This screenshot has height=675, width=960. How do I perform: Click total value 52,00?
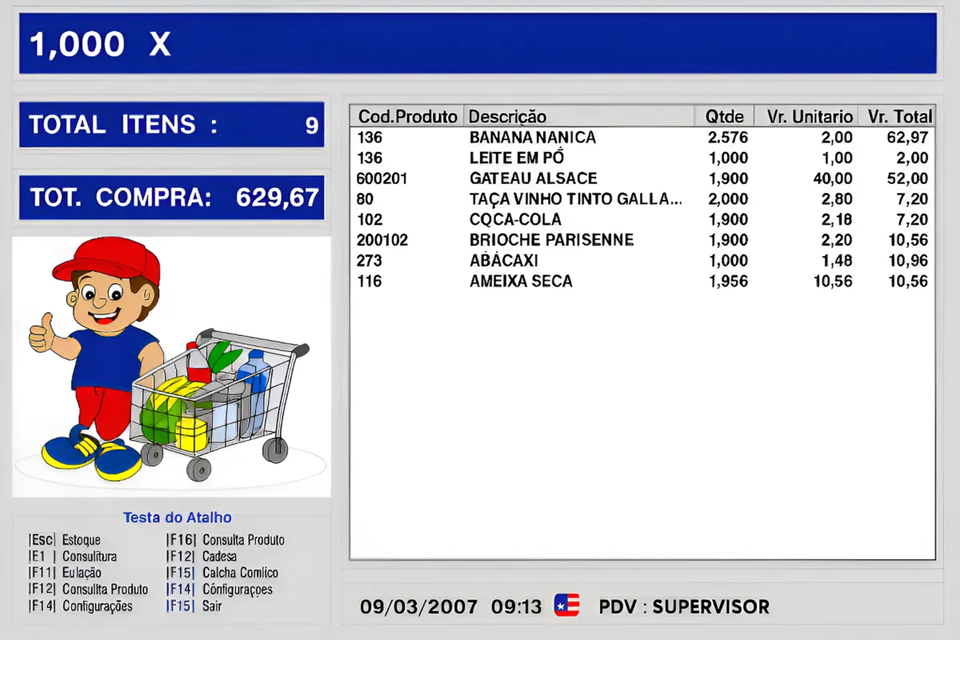tap(908, 178)
